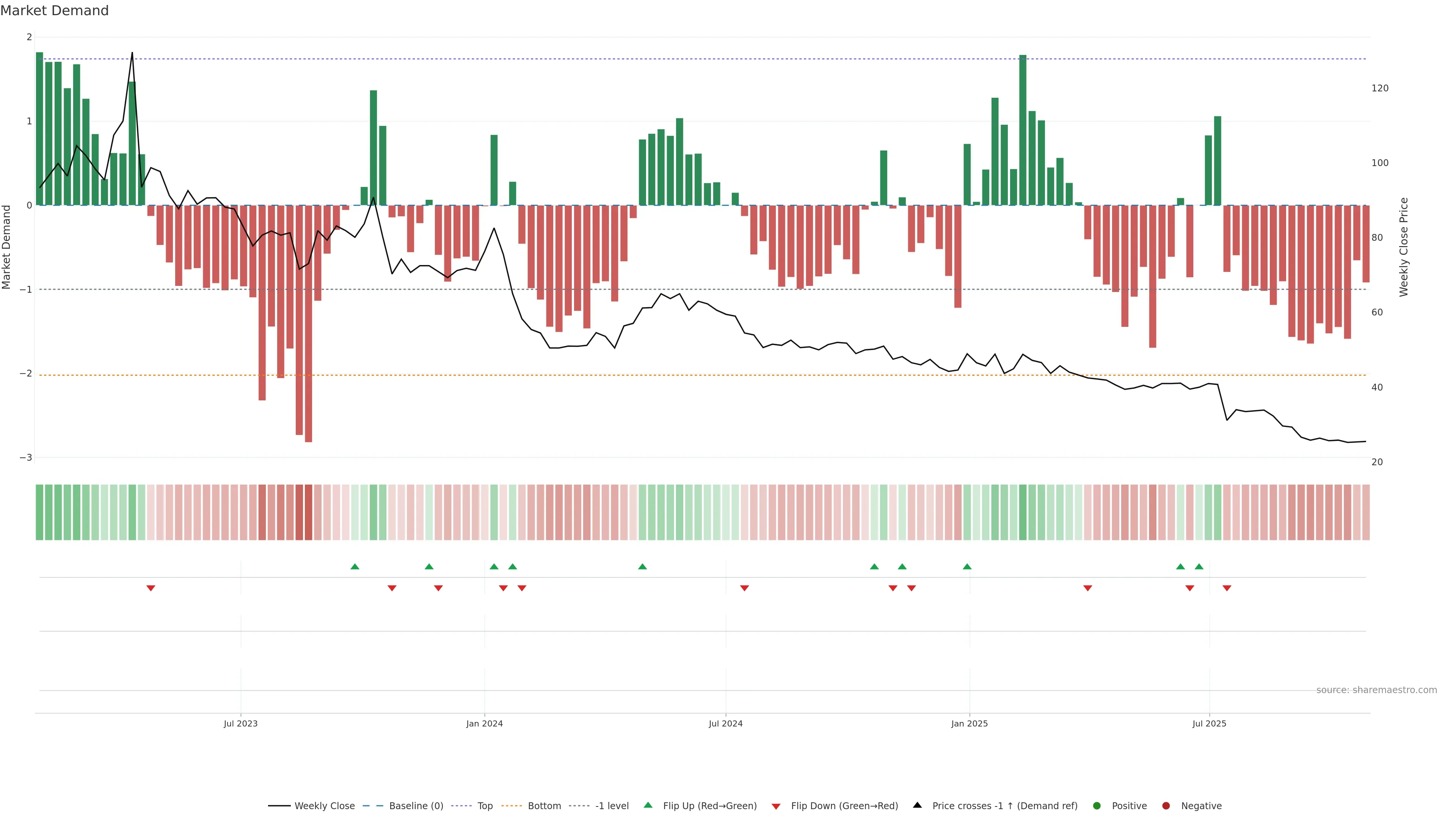Click dark red Negative circle legend icon
Screen dimensions: 1456x819
click(x=1166, y=805)
